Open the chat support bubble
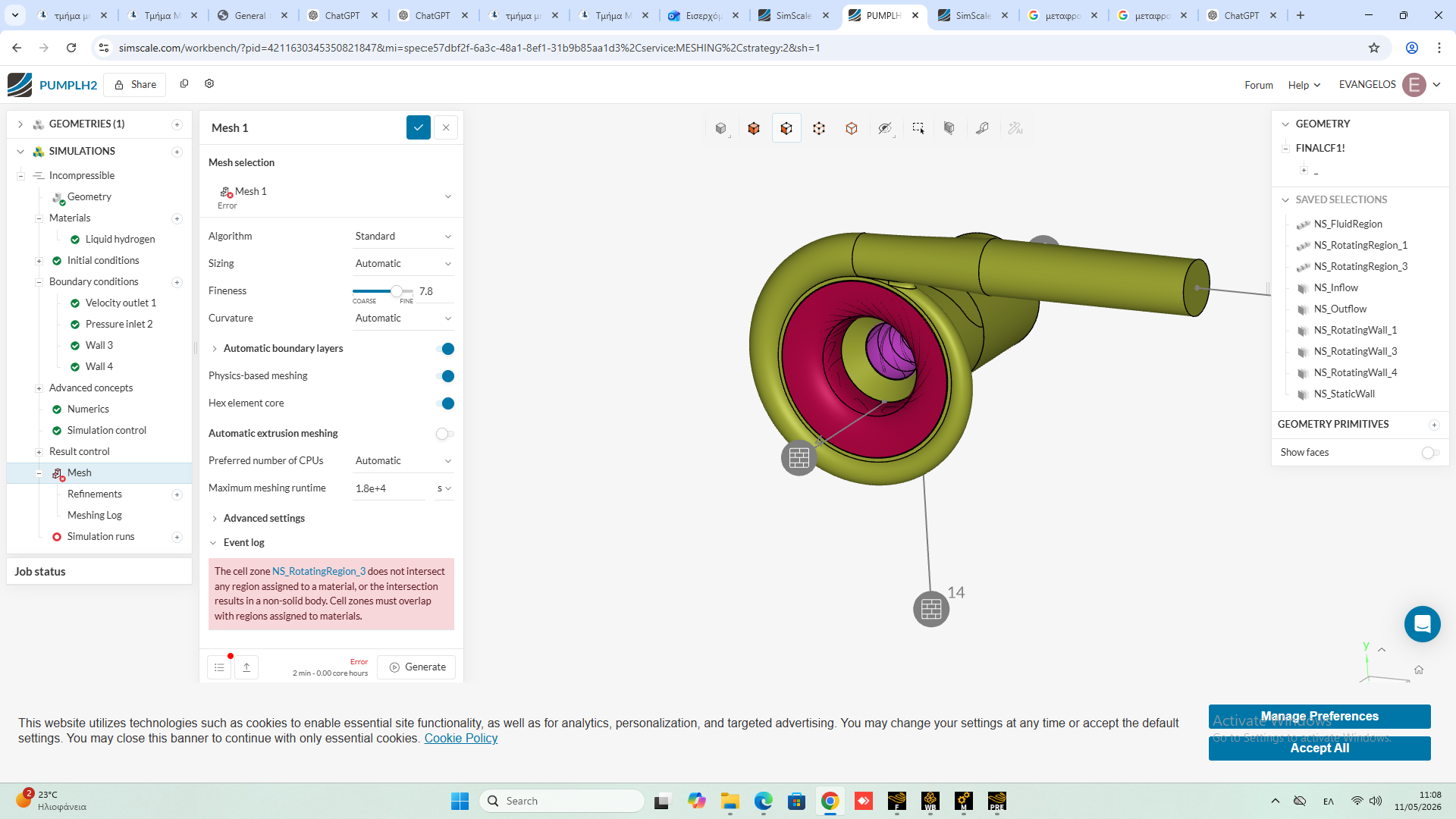The image size is (1456, 819). point(1422,624)
